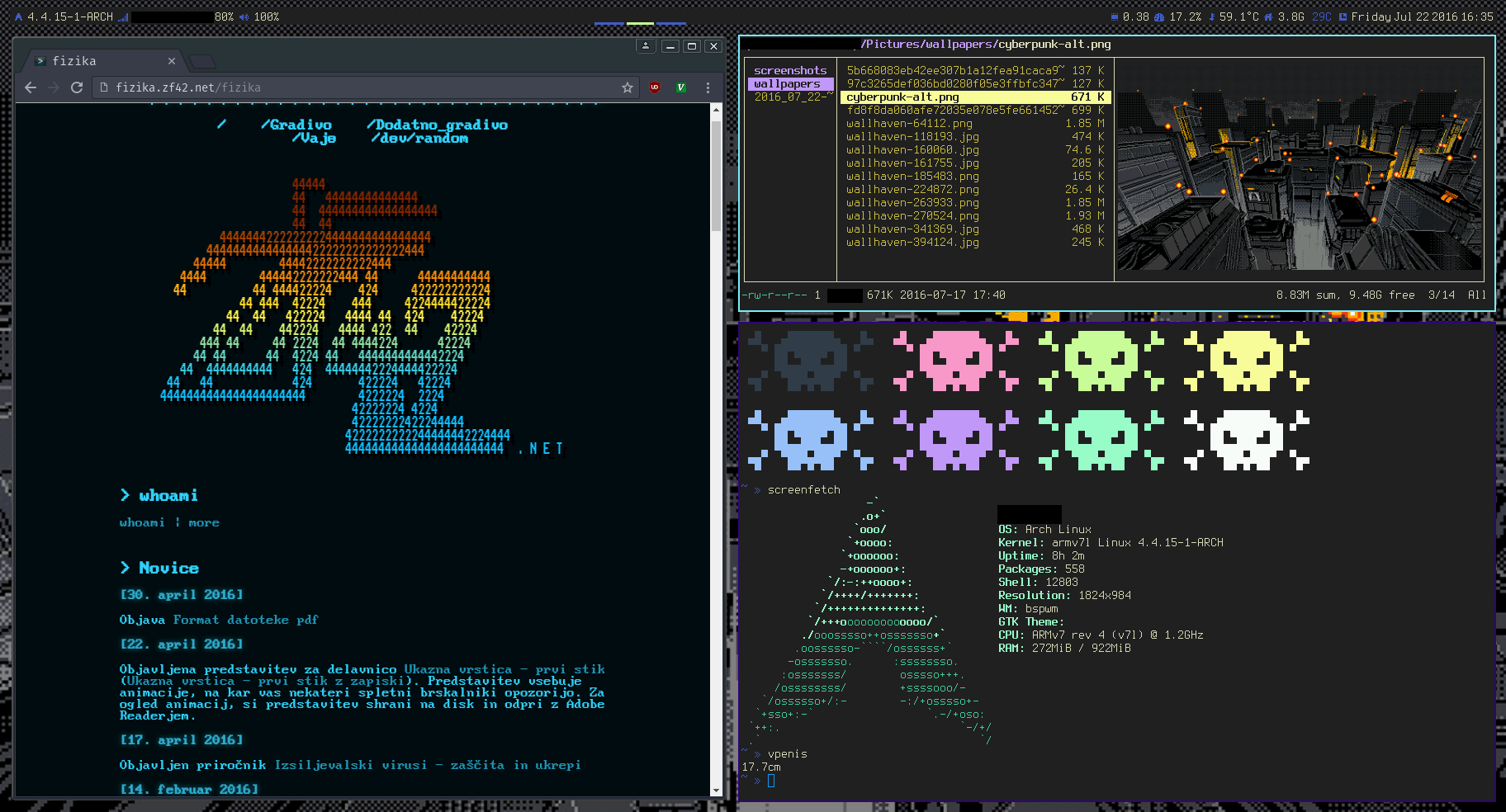Click the browser scrollbar up arrow
Image resolution: width=1506 pixels, height=812 pixels.
point(716,109)
